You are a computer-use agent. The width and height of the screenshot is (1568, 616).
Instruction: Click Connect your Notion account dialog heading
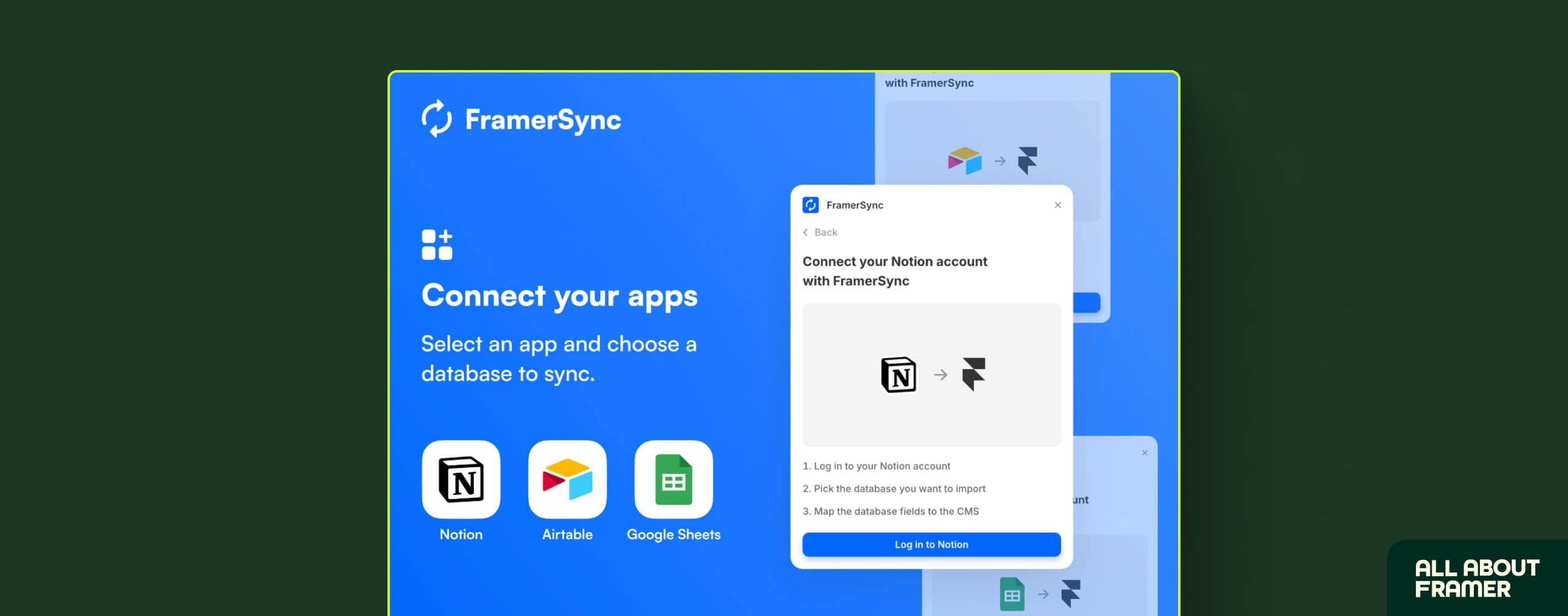895,271
